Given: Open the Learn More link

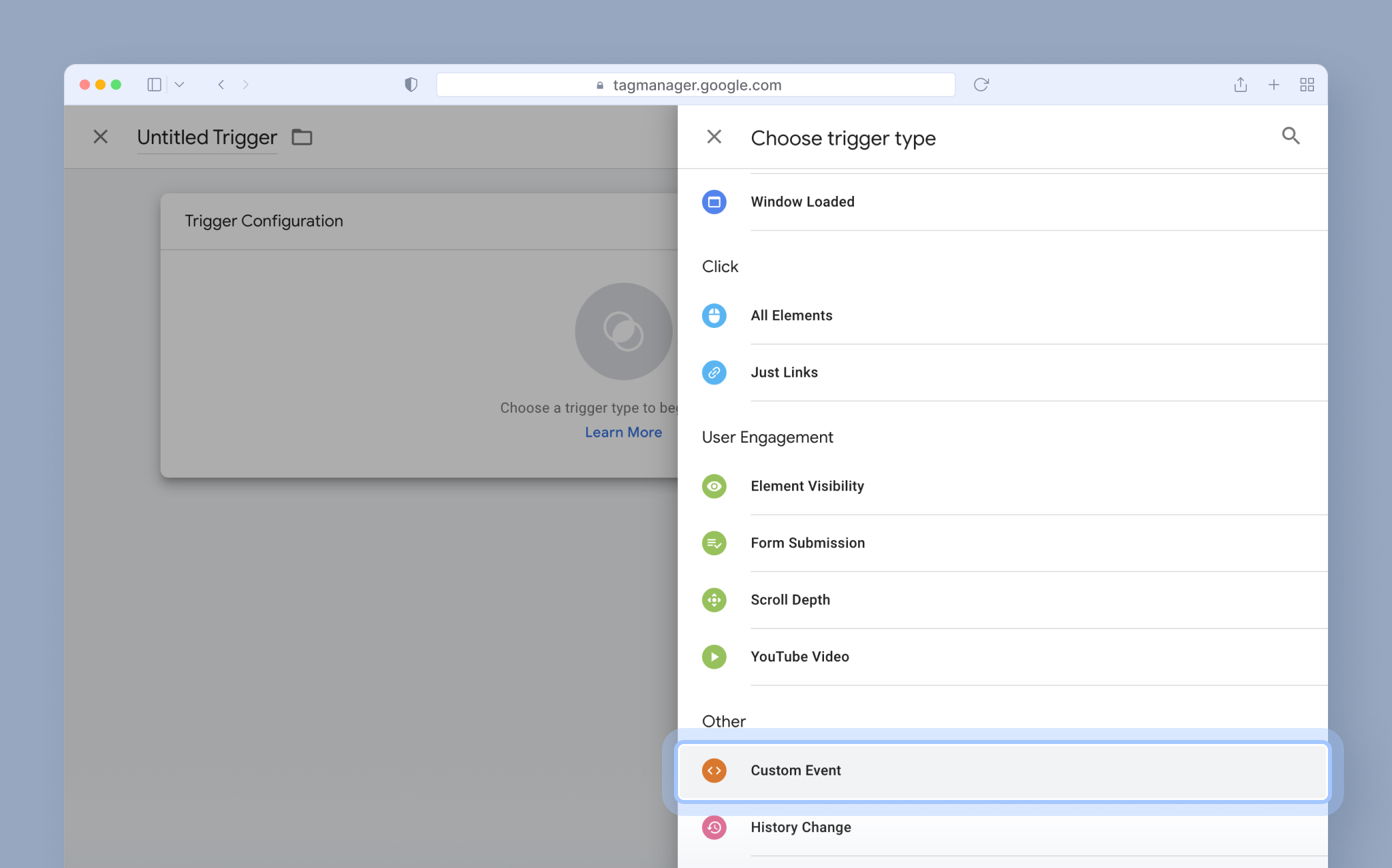Looking at the screenshot, I should click(x=623, y=431).
